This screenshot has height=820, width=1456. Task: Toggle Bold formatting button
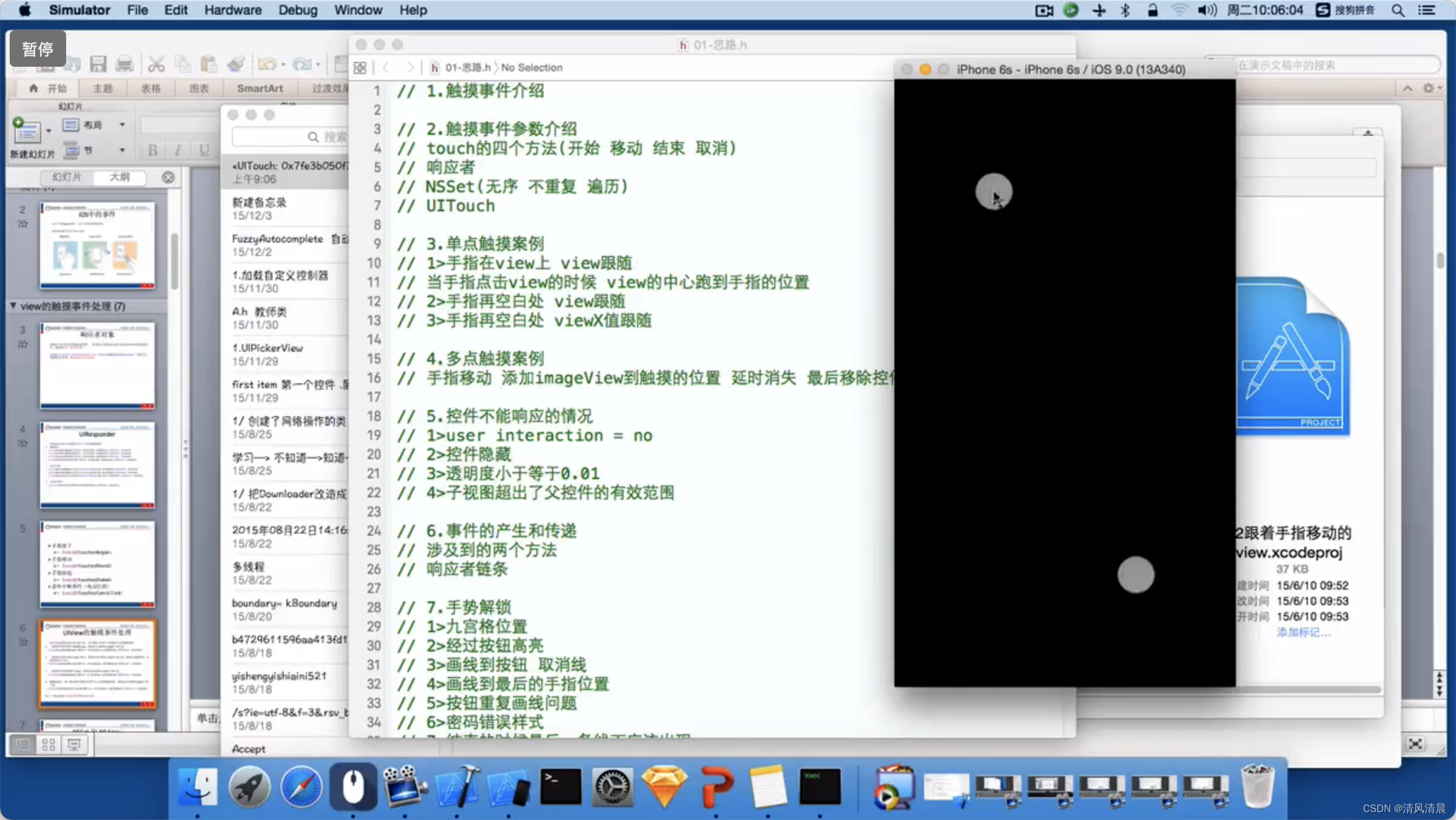tap(153, 150)
